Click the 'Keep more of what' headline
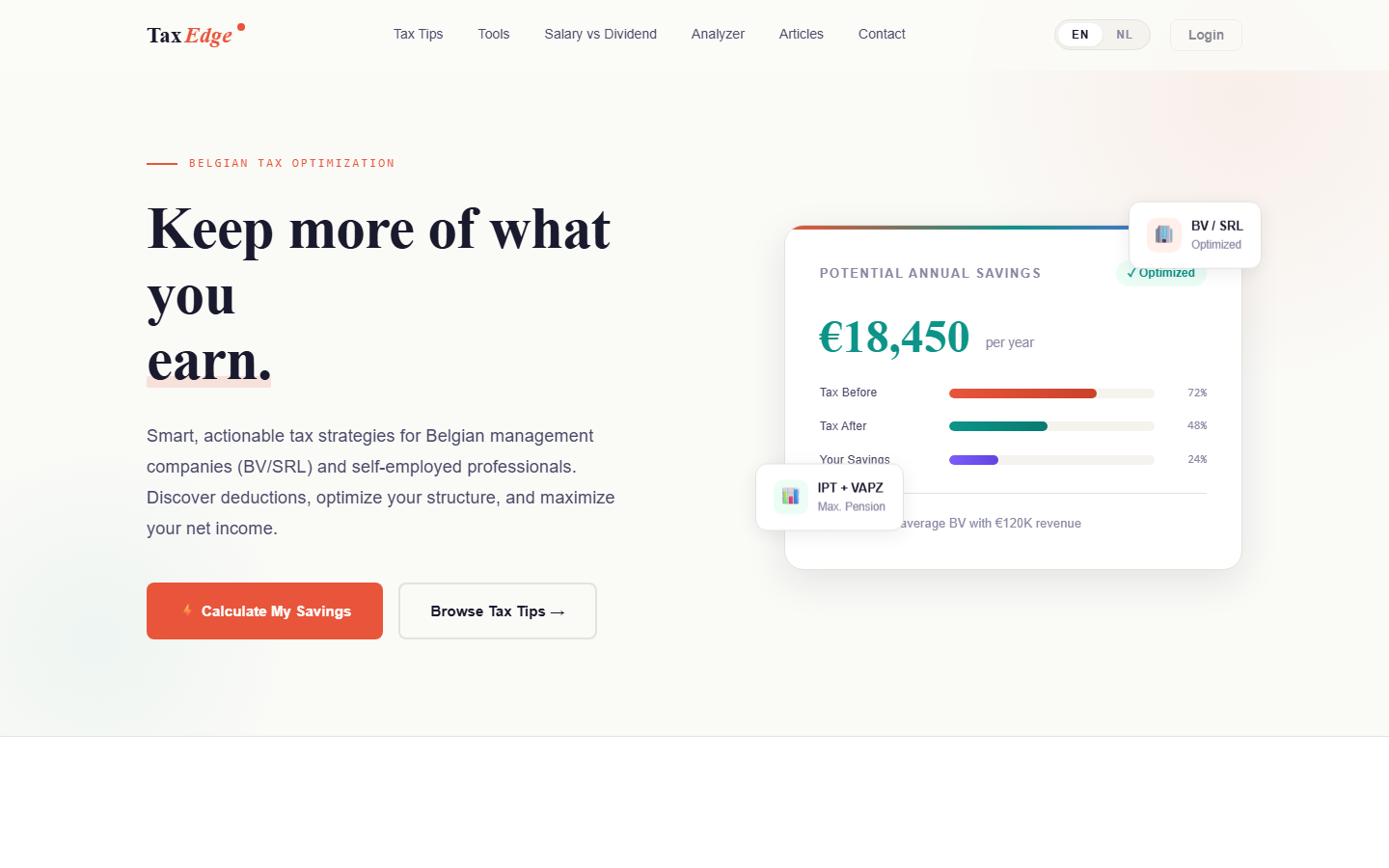This screenshot has height=868, width=1389. click(379, 230)
